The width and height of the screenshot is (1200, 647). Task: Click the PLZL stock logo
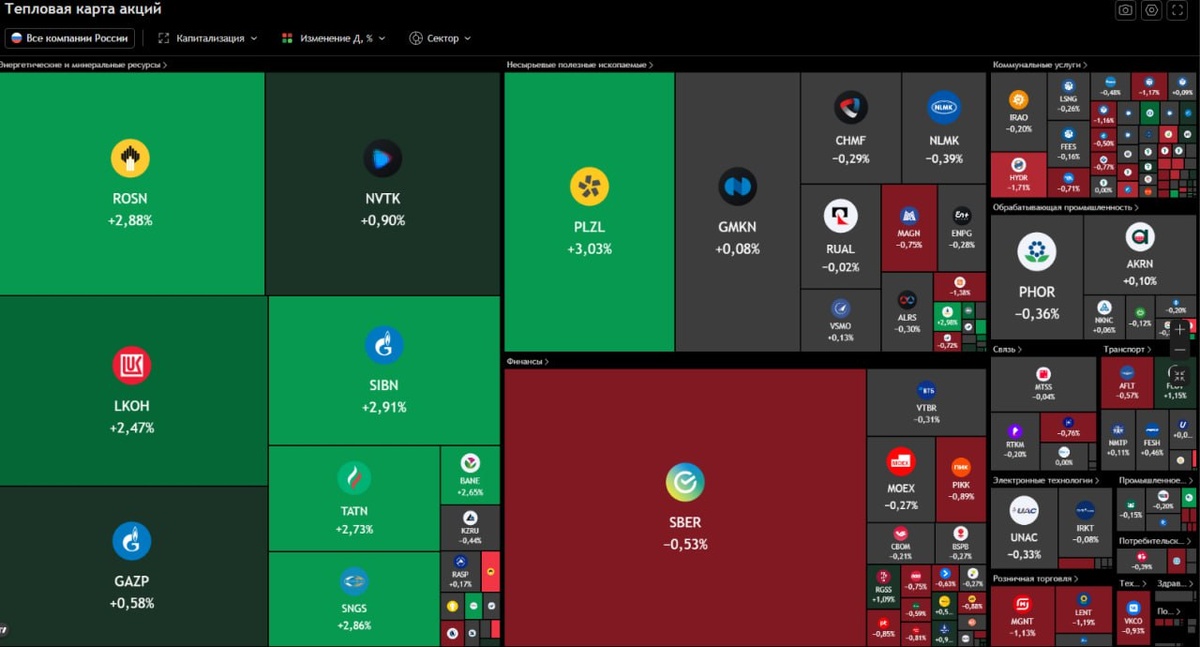[589, 187]
